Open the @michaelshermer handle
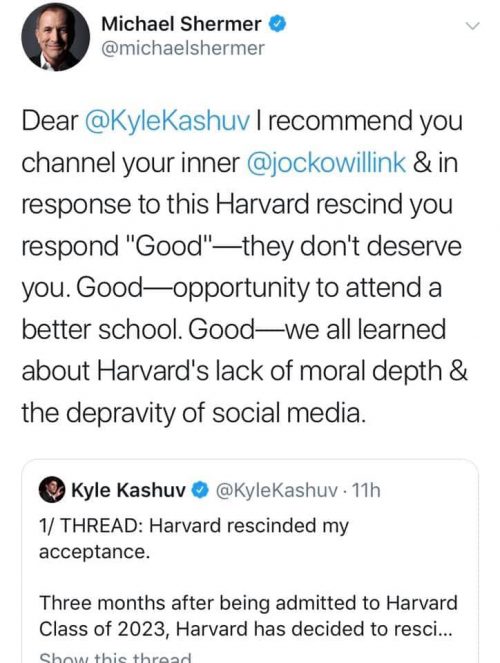 [183, 48]
